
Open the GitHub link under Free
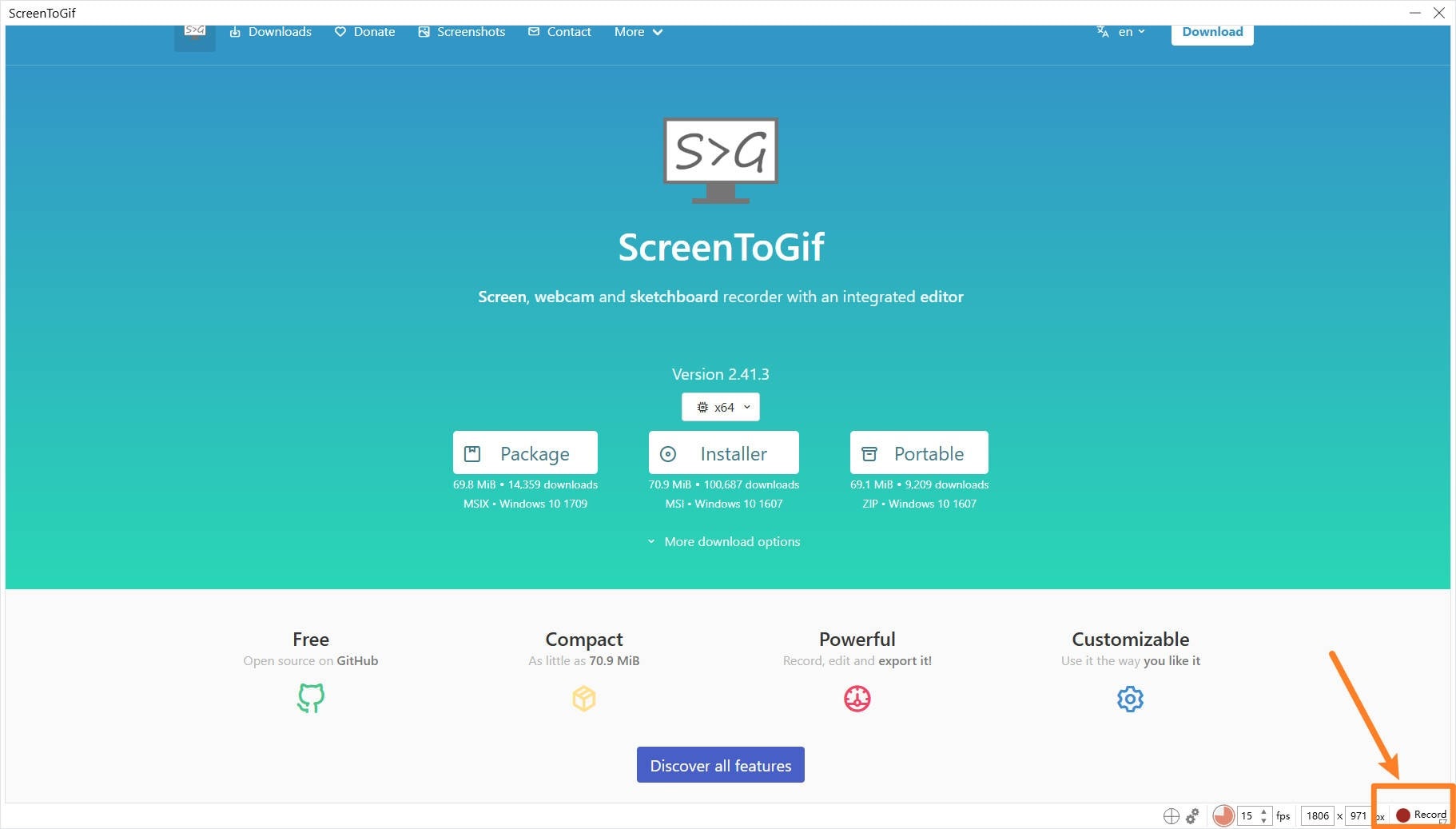click(x=357, y=661)
